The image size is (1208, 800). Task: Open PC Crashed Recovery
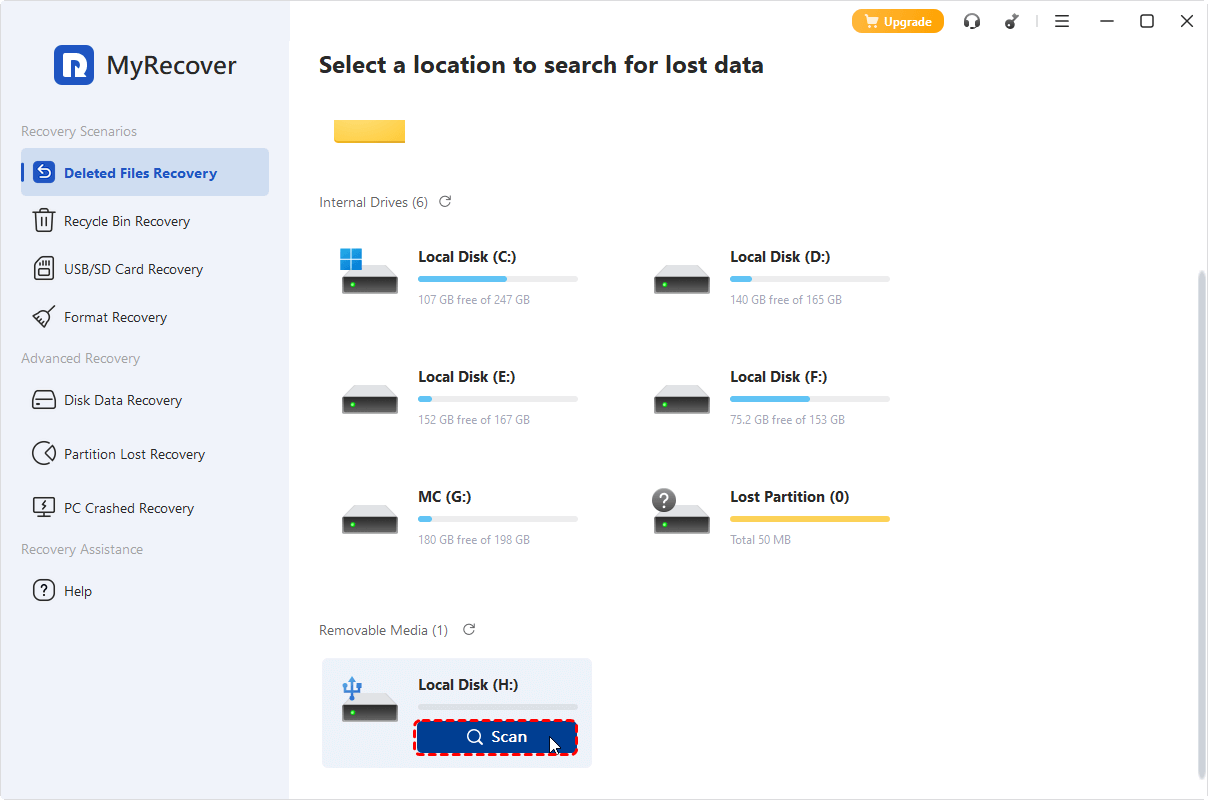[x=145, y=508]
